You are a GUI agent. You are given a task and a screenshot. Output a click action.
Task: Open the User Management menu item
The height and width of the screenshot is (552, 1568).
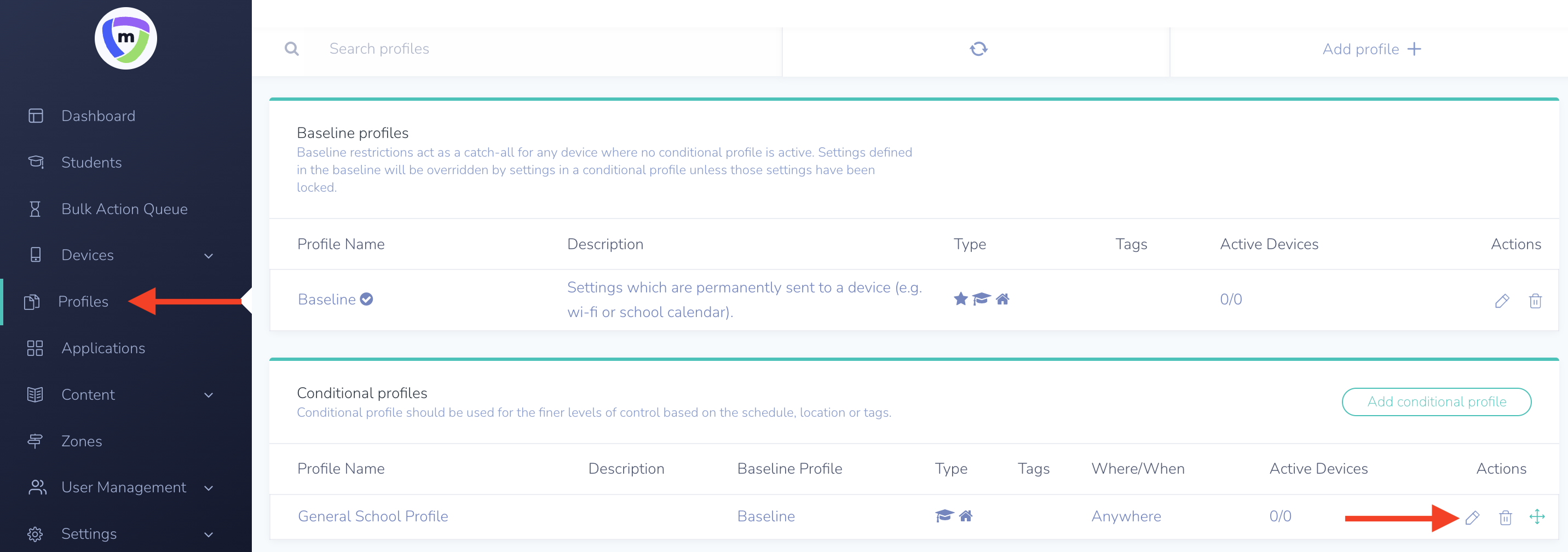tap(124, 487)
